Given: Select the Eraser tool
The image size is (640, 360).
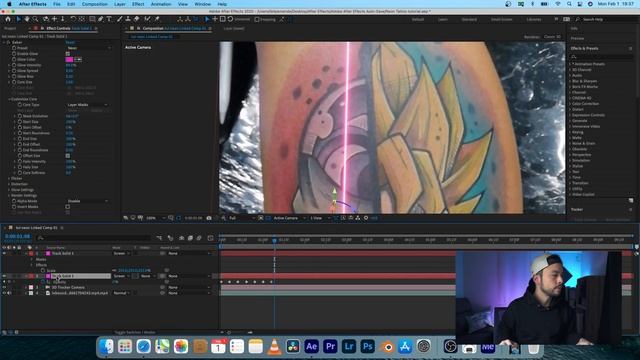Looking at the screenshot, I should (137, 19).
